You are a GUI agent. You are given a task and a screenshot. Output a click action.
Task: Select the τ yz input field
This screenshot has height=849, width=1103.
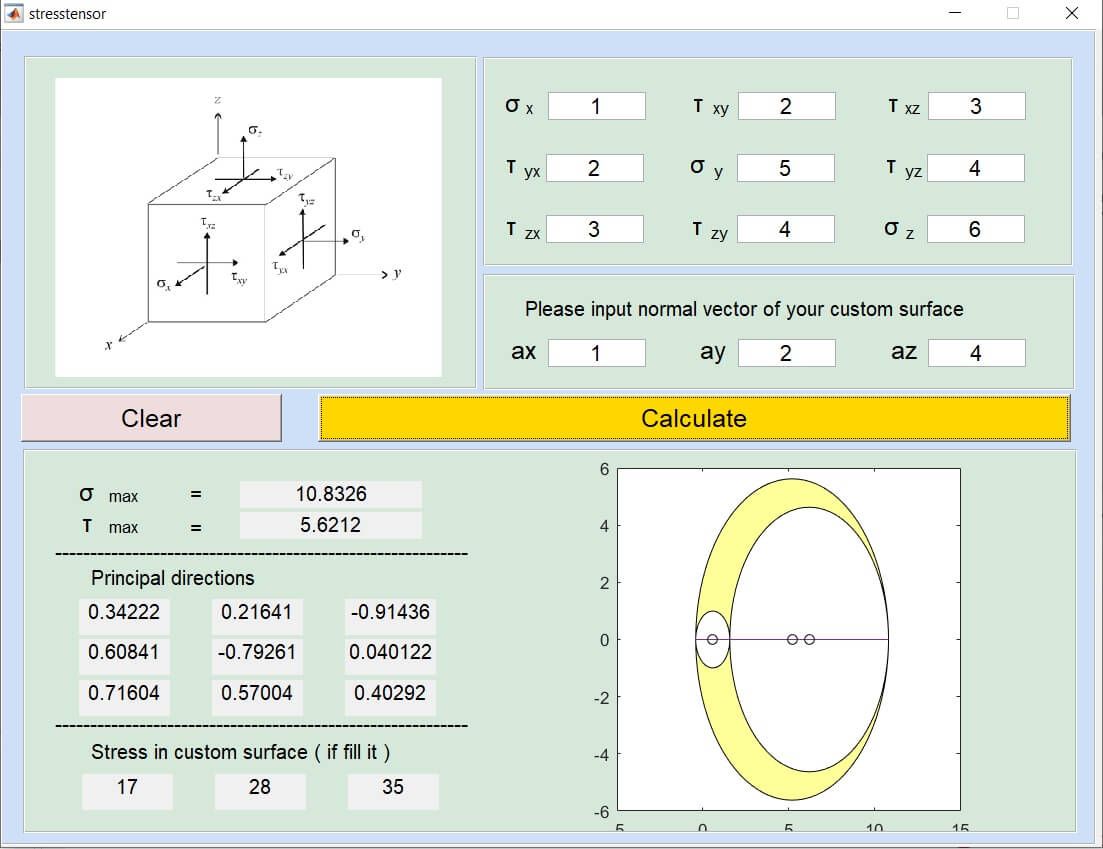point(976,168)
